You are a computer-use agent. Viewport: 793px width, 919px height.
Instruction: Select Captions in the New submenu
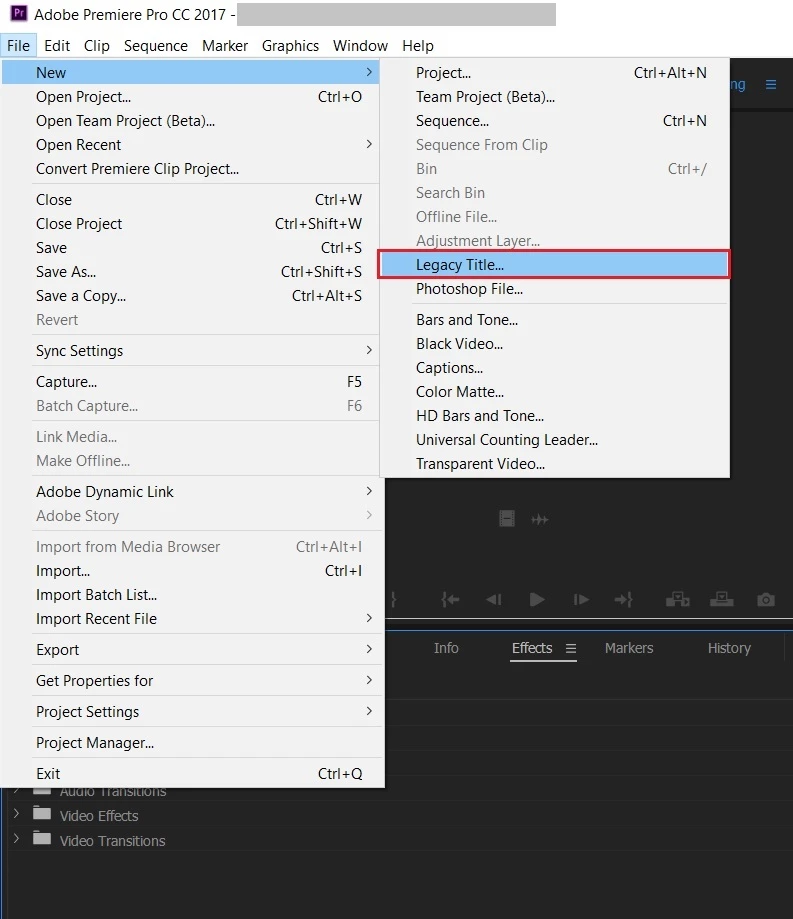click(x=554, y=368)
